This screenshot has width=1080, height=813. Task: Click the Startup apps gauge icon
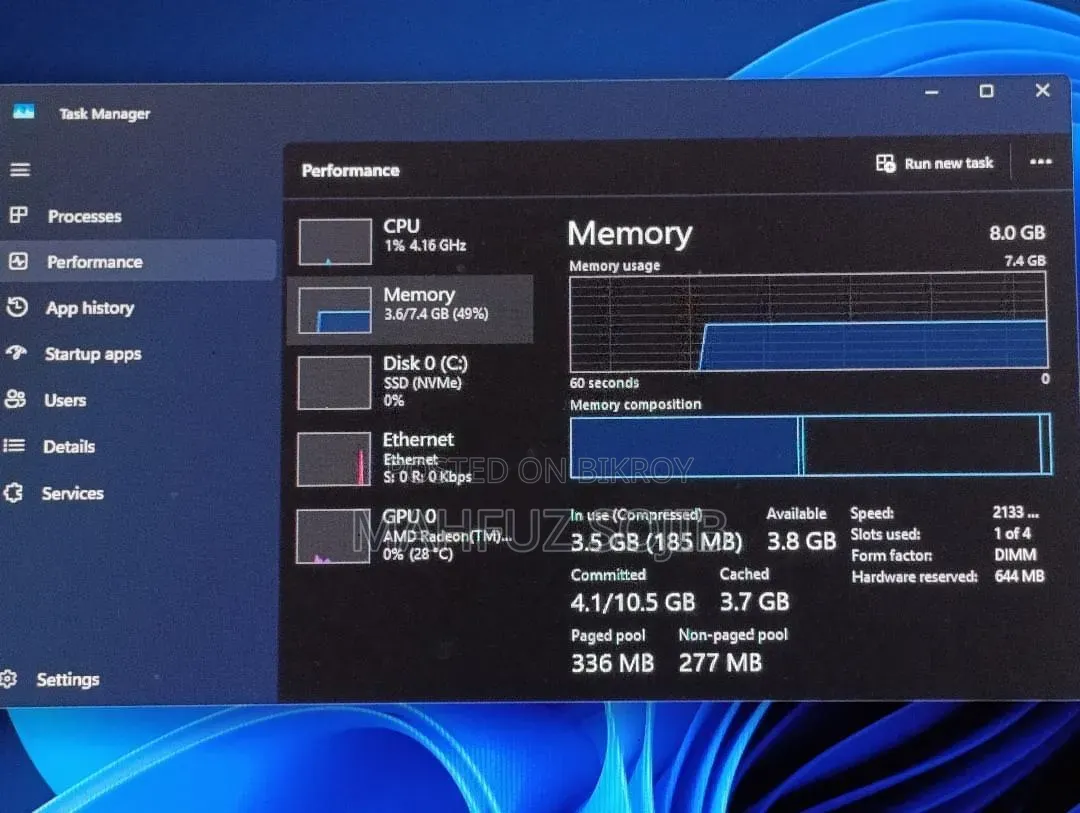point(16,353)
